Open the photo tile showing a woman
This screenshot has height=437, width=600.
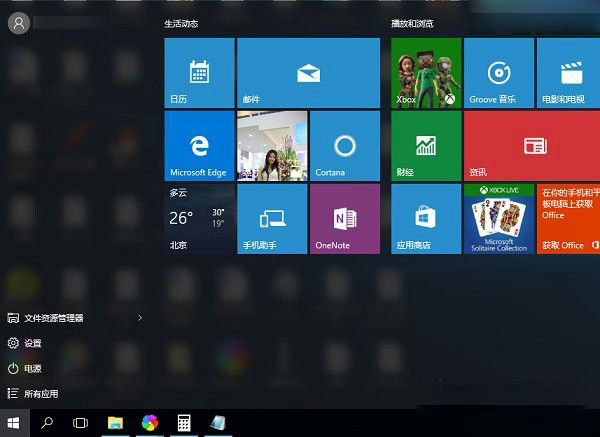(272, 146)
